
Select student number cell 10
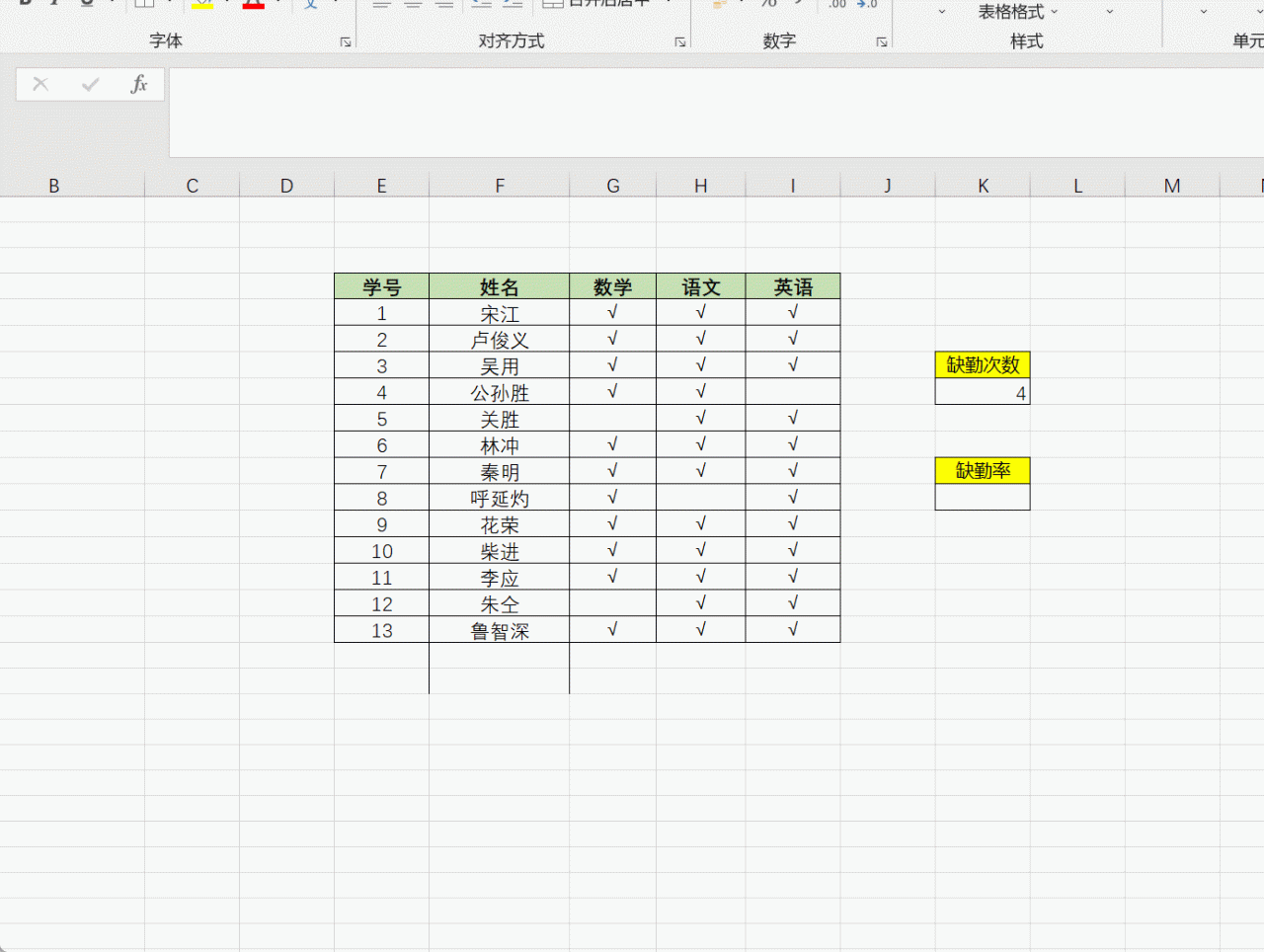[381, 551]
